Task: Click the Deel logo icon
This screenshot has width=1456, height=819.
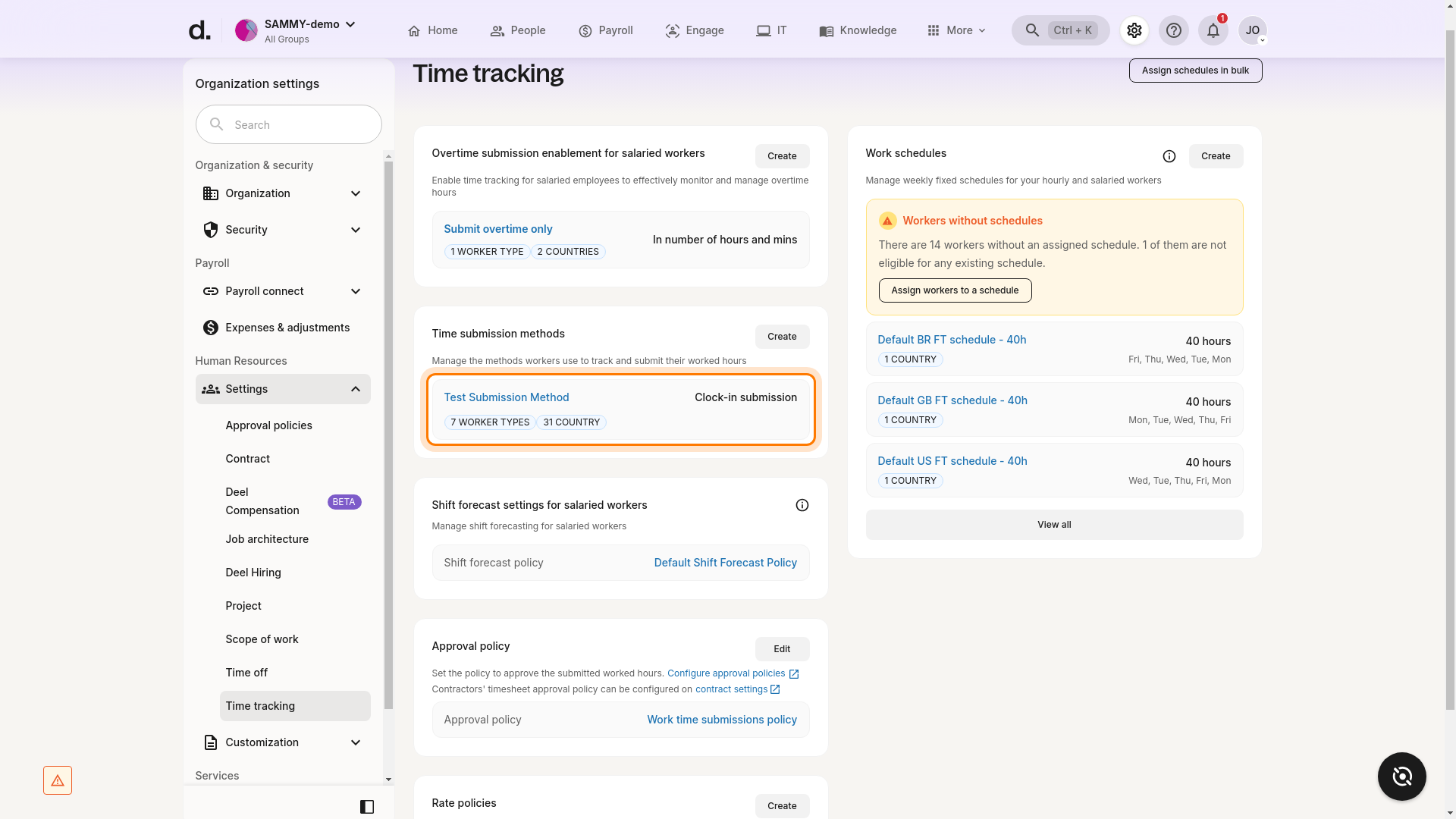Action: click(x=199, y=30)
